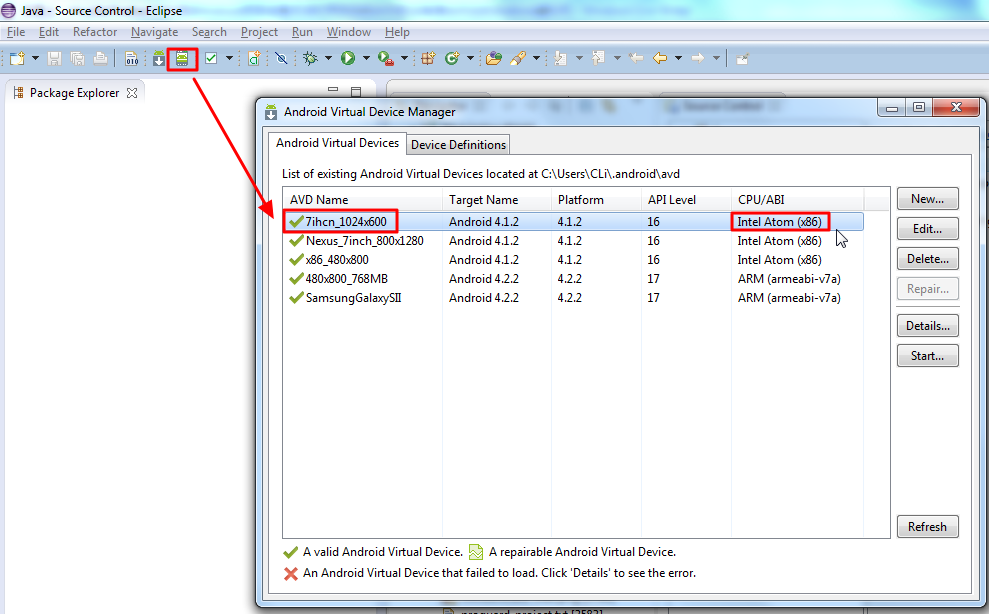Click the New Java Package icon
The image size is (989, 614).
point(428,59)
